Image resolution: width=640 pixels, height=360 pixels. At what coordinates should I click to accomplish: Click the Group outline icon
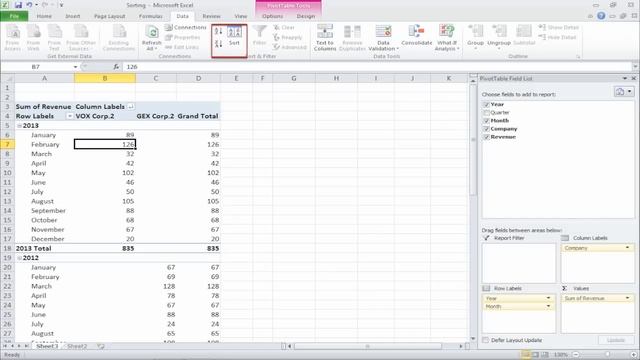[476, 37]
